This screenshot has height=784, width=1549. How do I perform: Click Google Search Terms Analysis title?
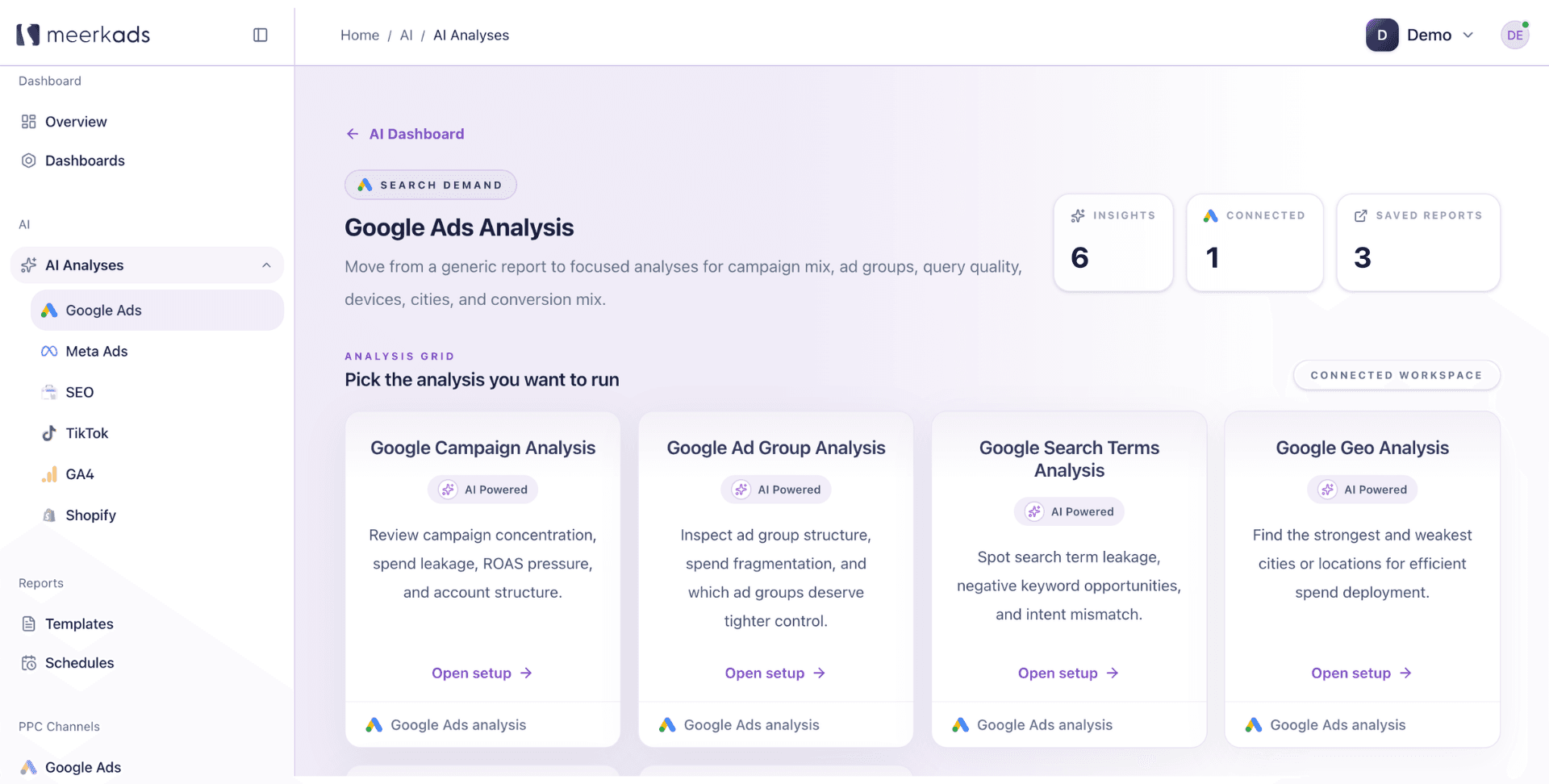(1069, 459)
